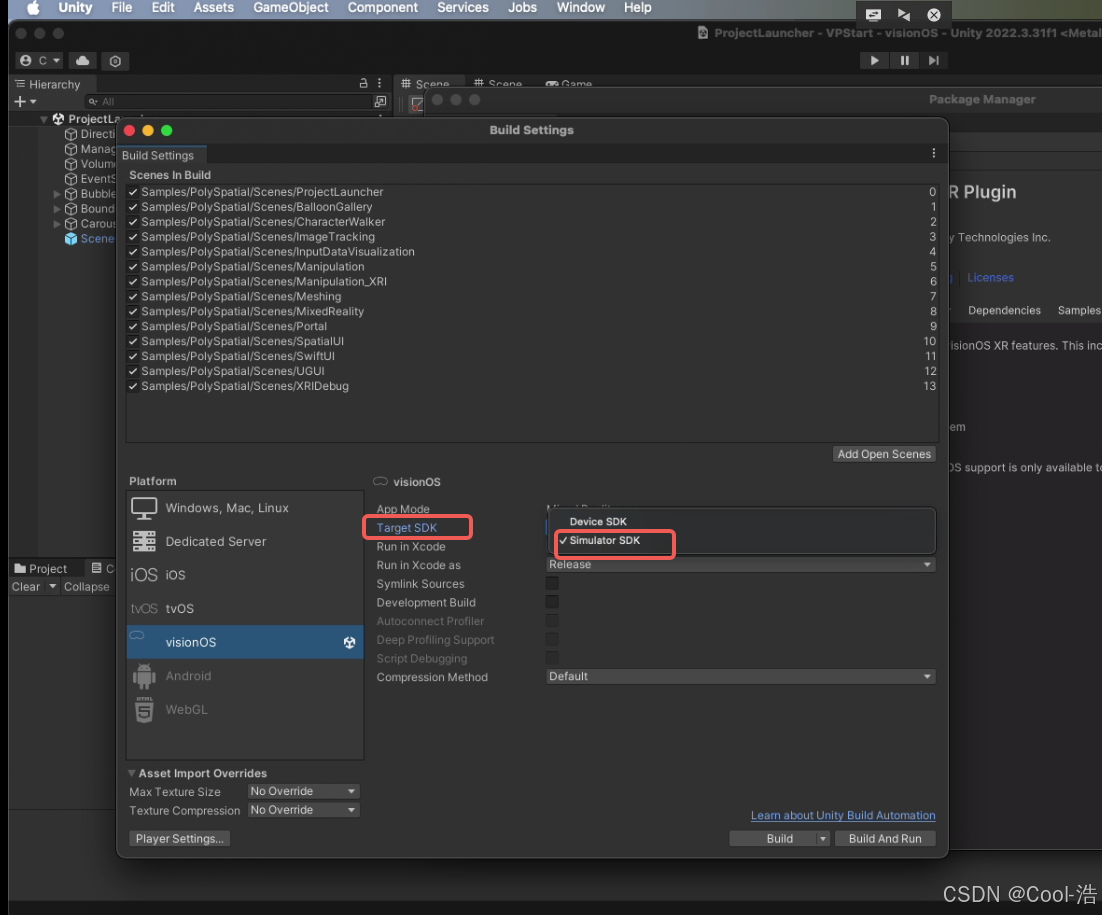Click the circled X icon in menu bar
Screen dimensions: 1102x915
[933, 15]
